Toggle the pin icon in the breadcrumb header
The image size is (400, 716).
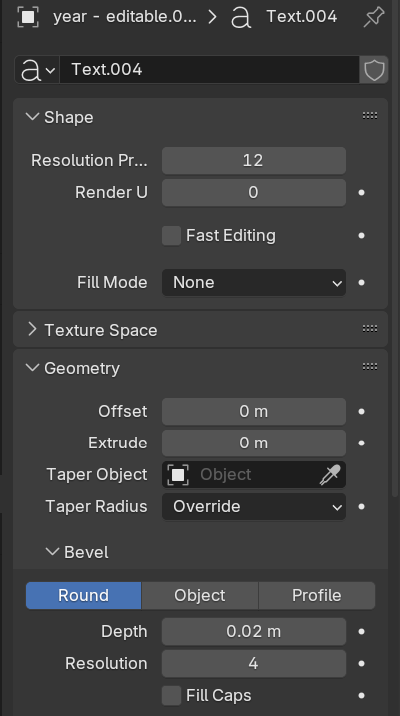(x=374, y=17)
